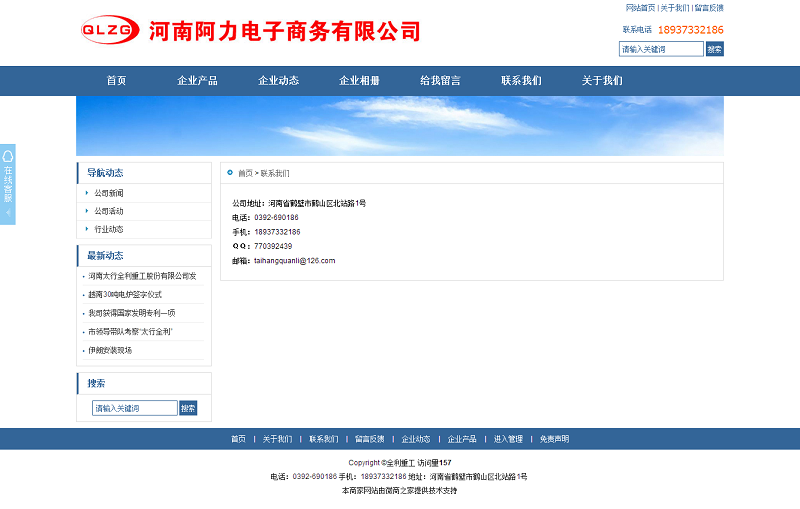Focus the header keyword search field
Screen dimensions: 800x509
660,49
